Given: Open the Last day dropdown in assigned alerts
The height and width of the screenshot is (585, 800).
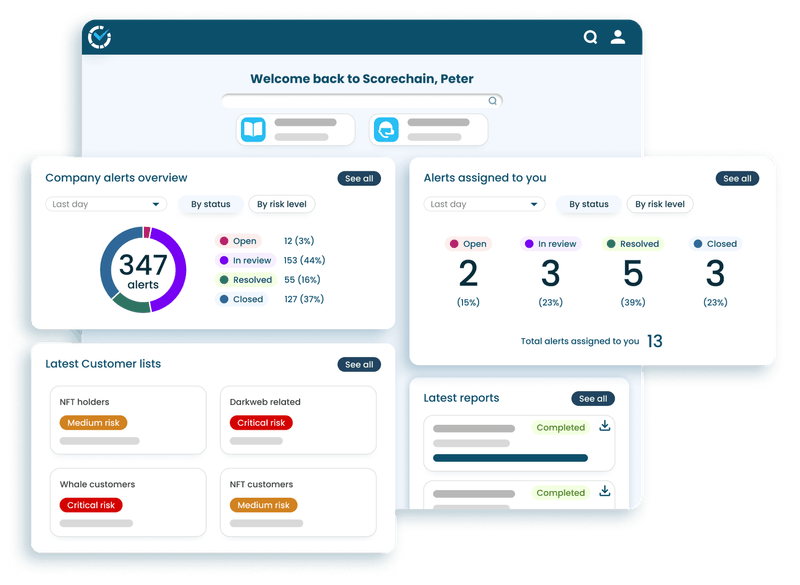Looking at the screenshot, I should point(482,204).
